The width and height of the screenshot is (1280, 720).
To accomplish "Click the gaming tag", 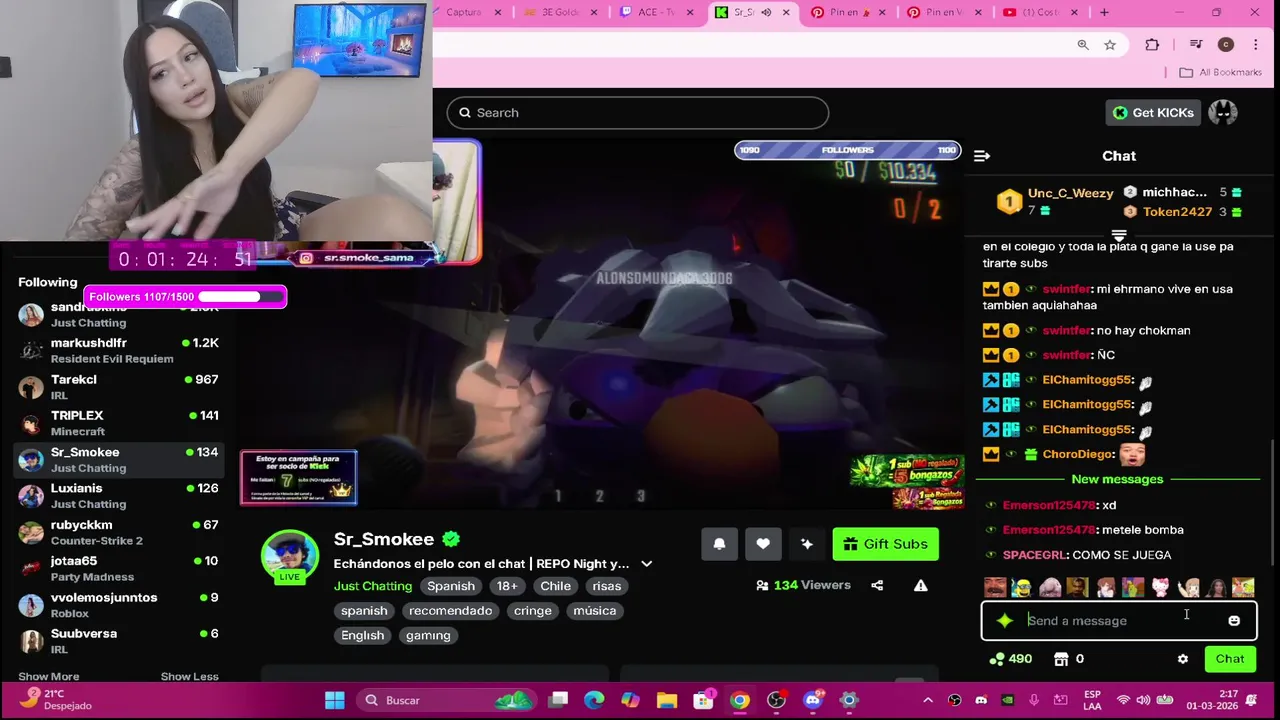I will coord(428,635).
